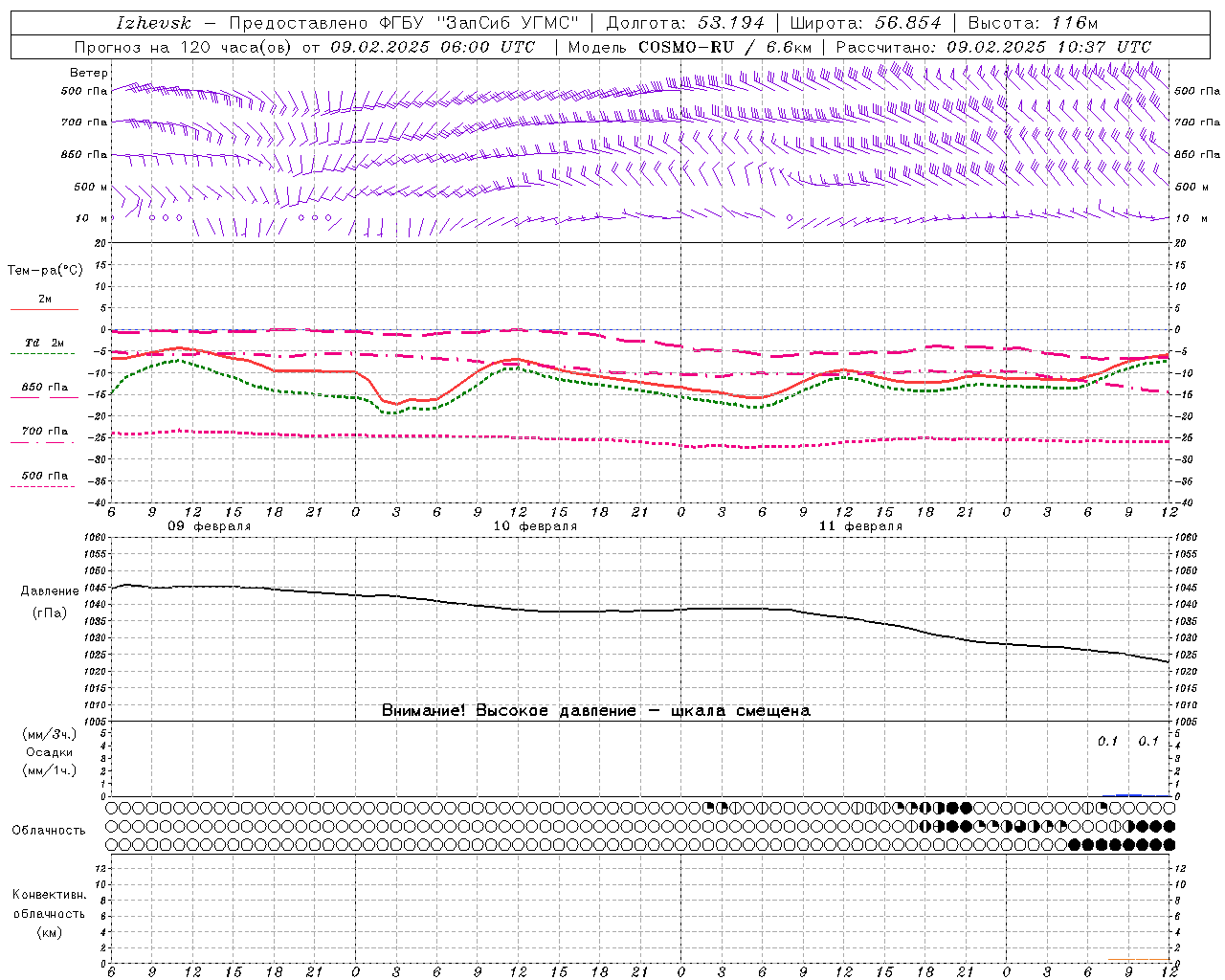Select the Прогноз на 120 часа(ов) text

[186, 47]
